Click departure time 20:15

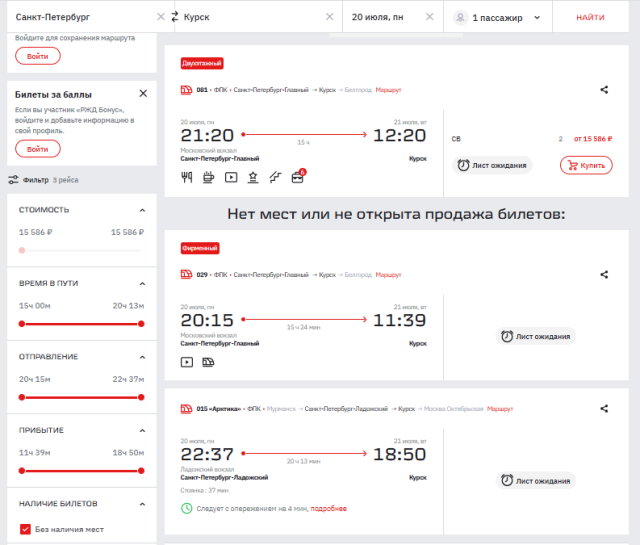pyautogui.click(x=207, y=320)
